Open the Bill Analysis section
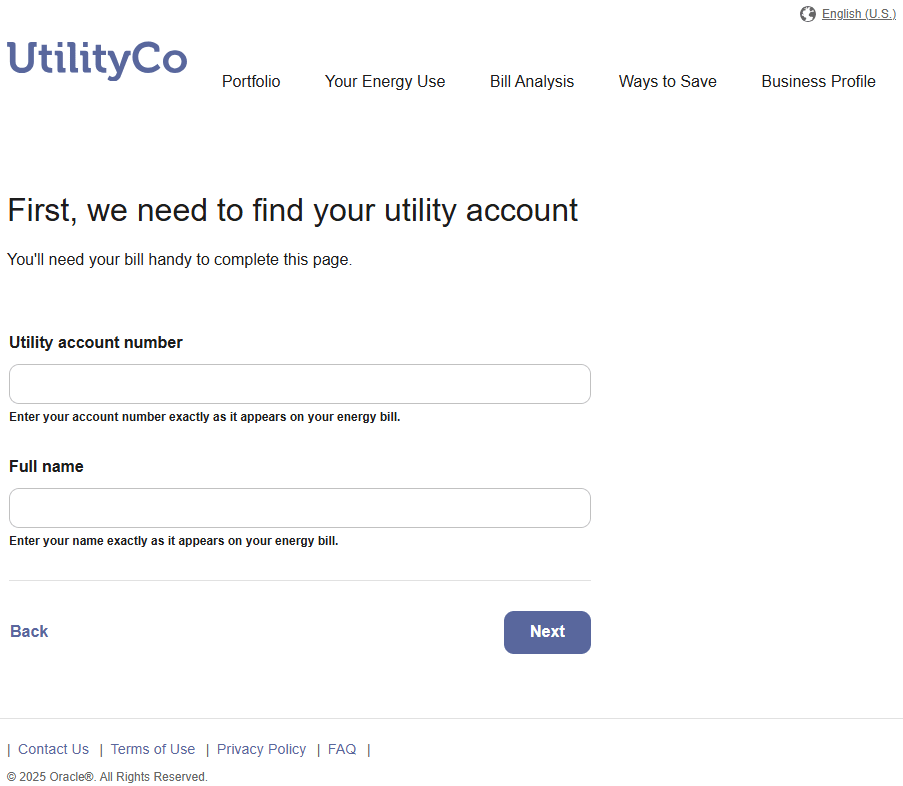Screen dimensions: 903x786 pos(531,82)
